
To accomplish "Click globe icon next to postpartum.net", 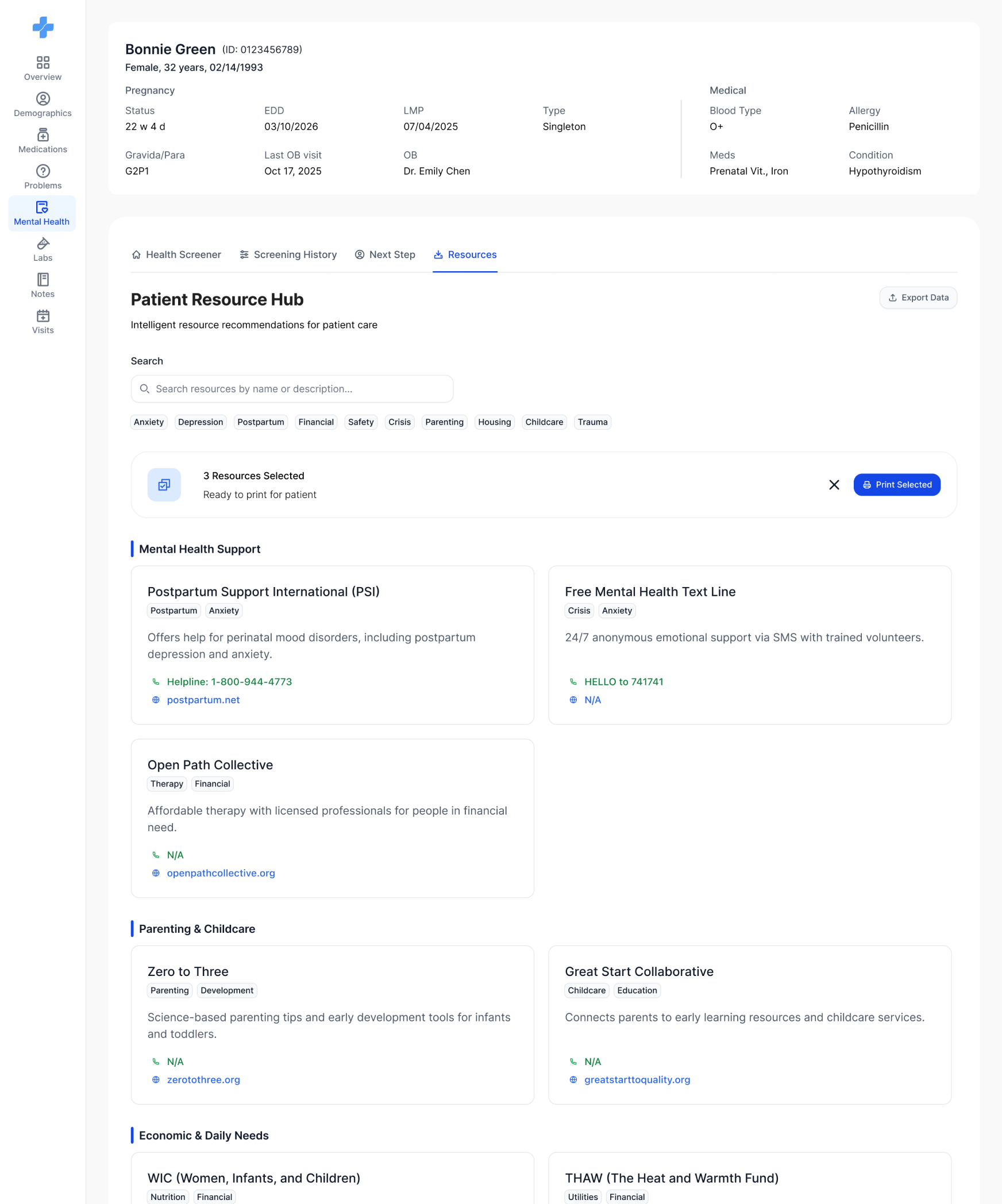I will (156, 700).
